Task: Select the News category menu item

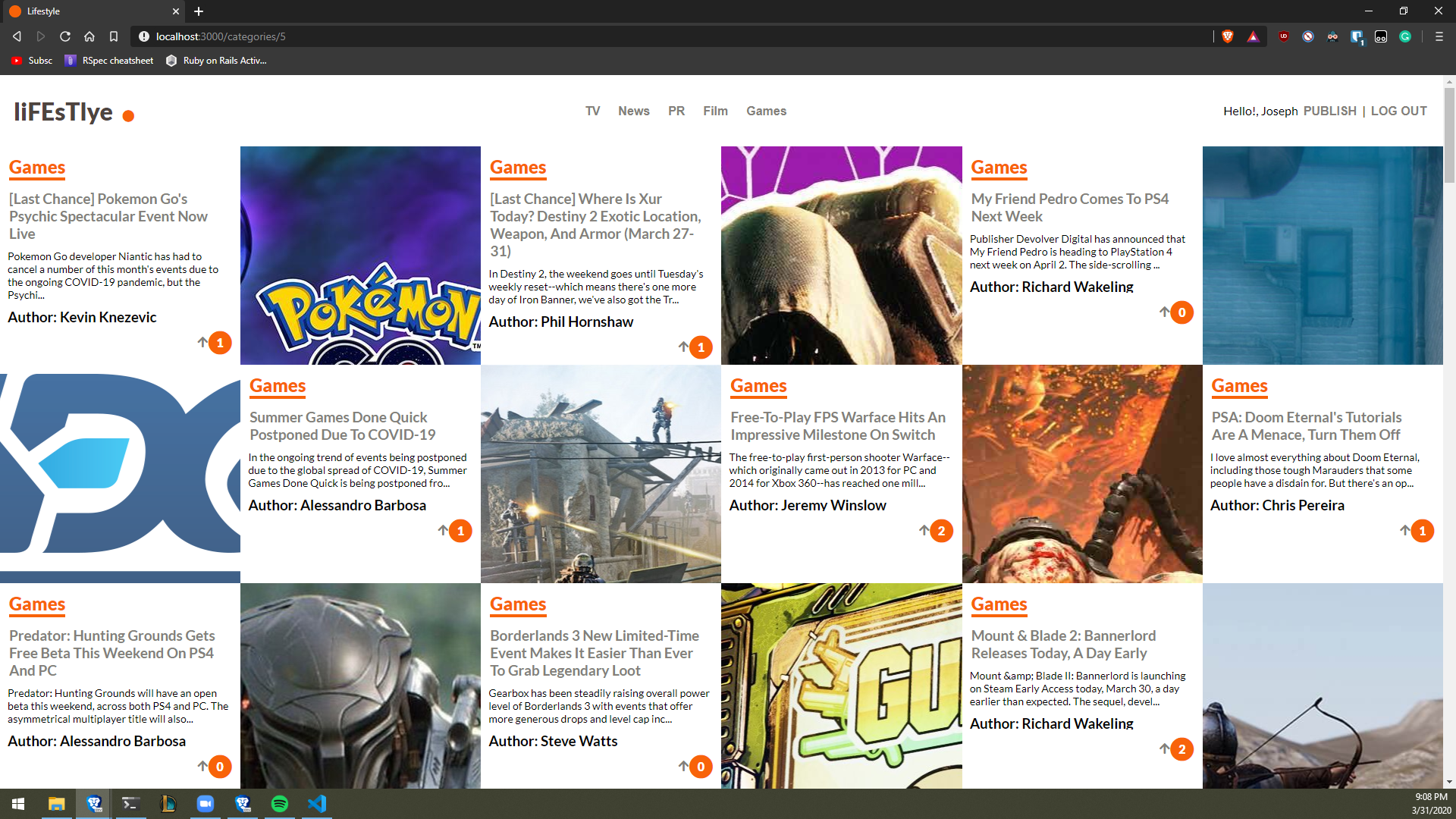Action: pos(633,111)
